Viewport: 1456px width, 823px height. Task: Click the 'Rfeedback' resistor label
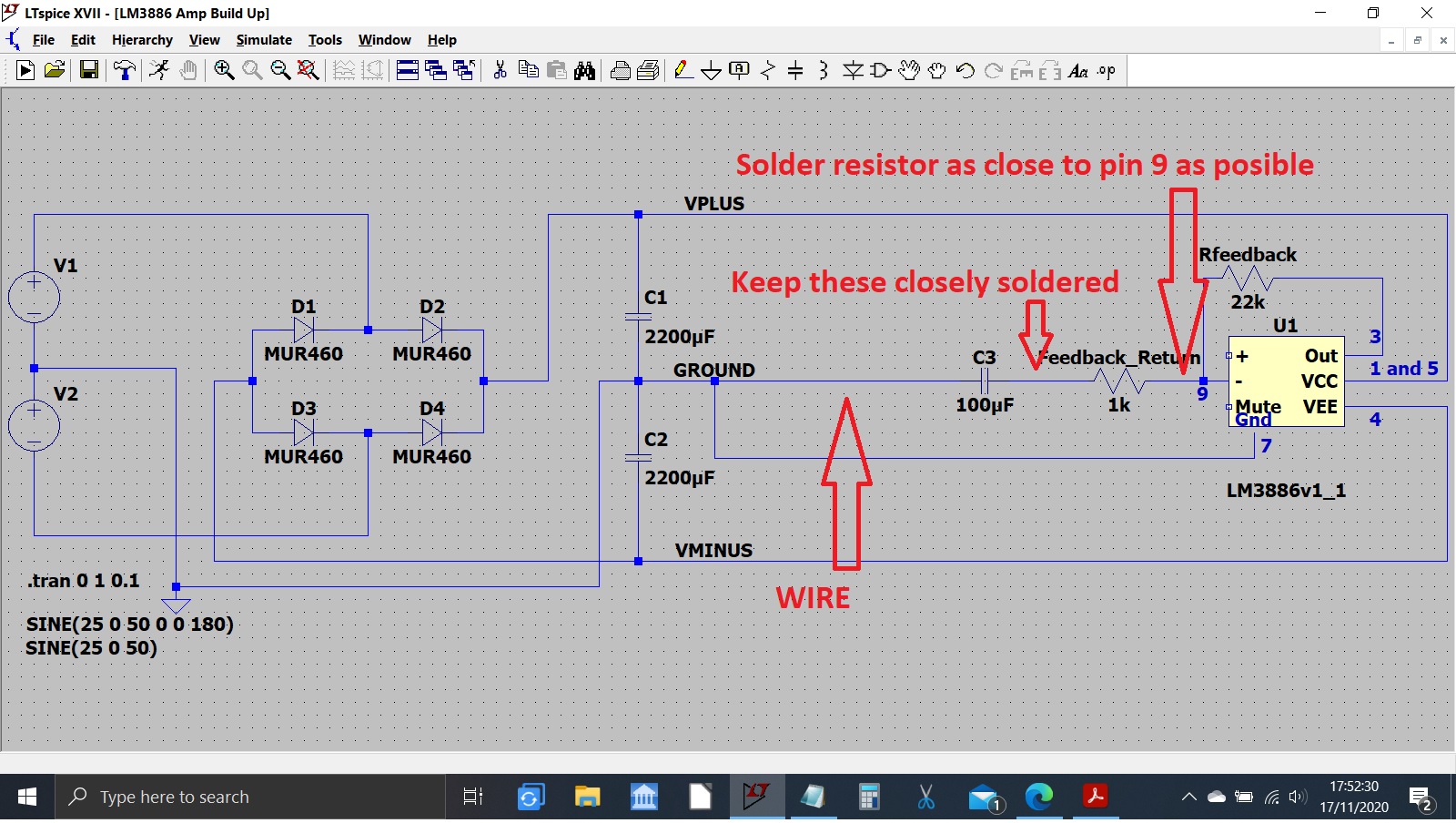point(1248,255)
